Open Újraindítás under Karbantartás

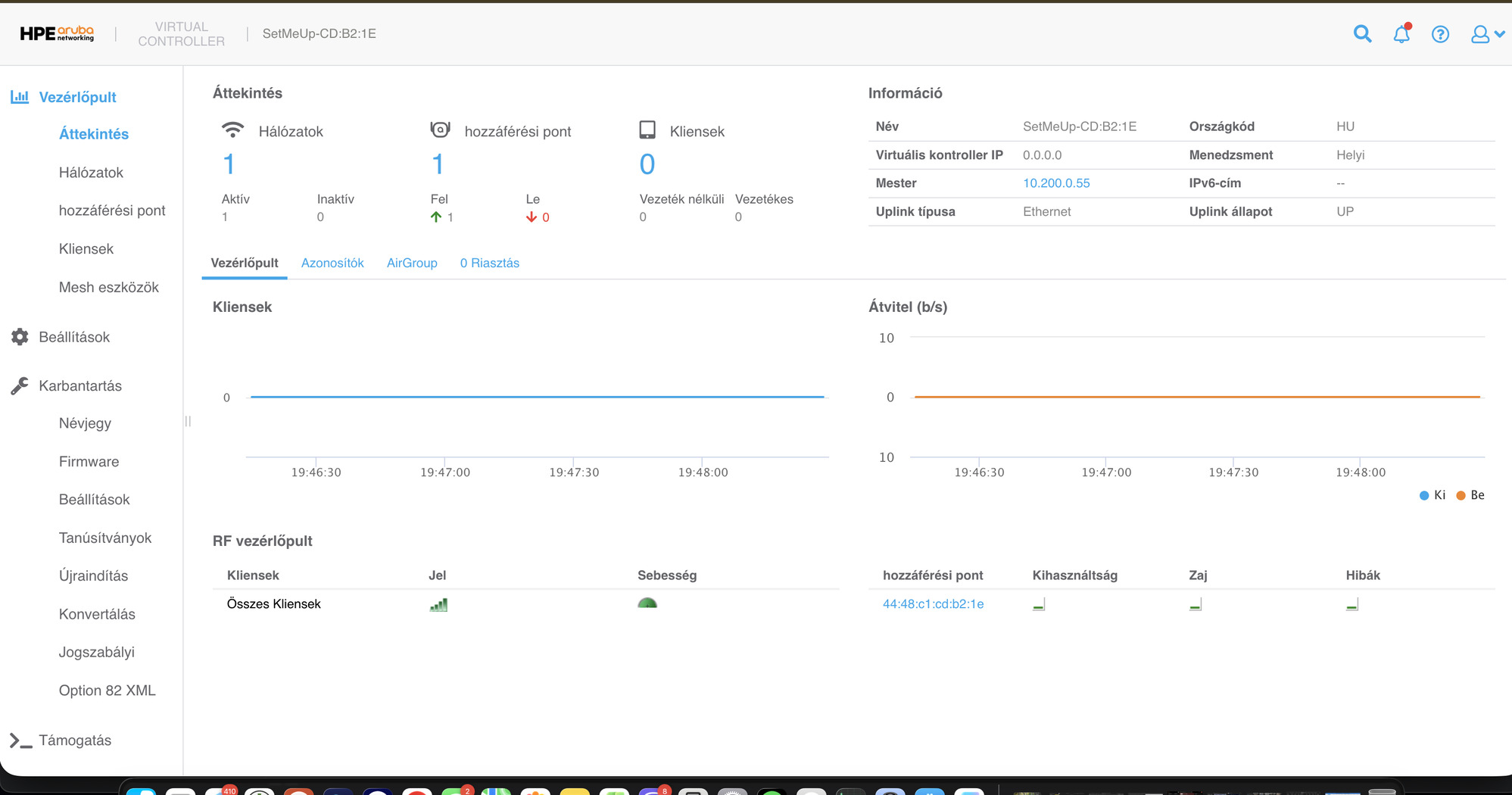click(94, 575)
